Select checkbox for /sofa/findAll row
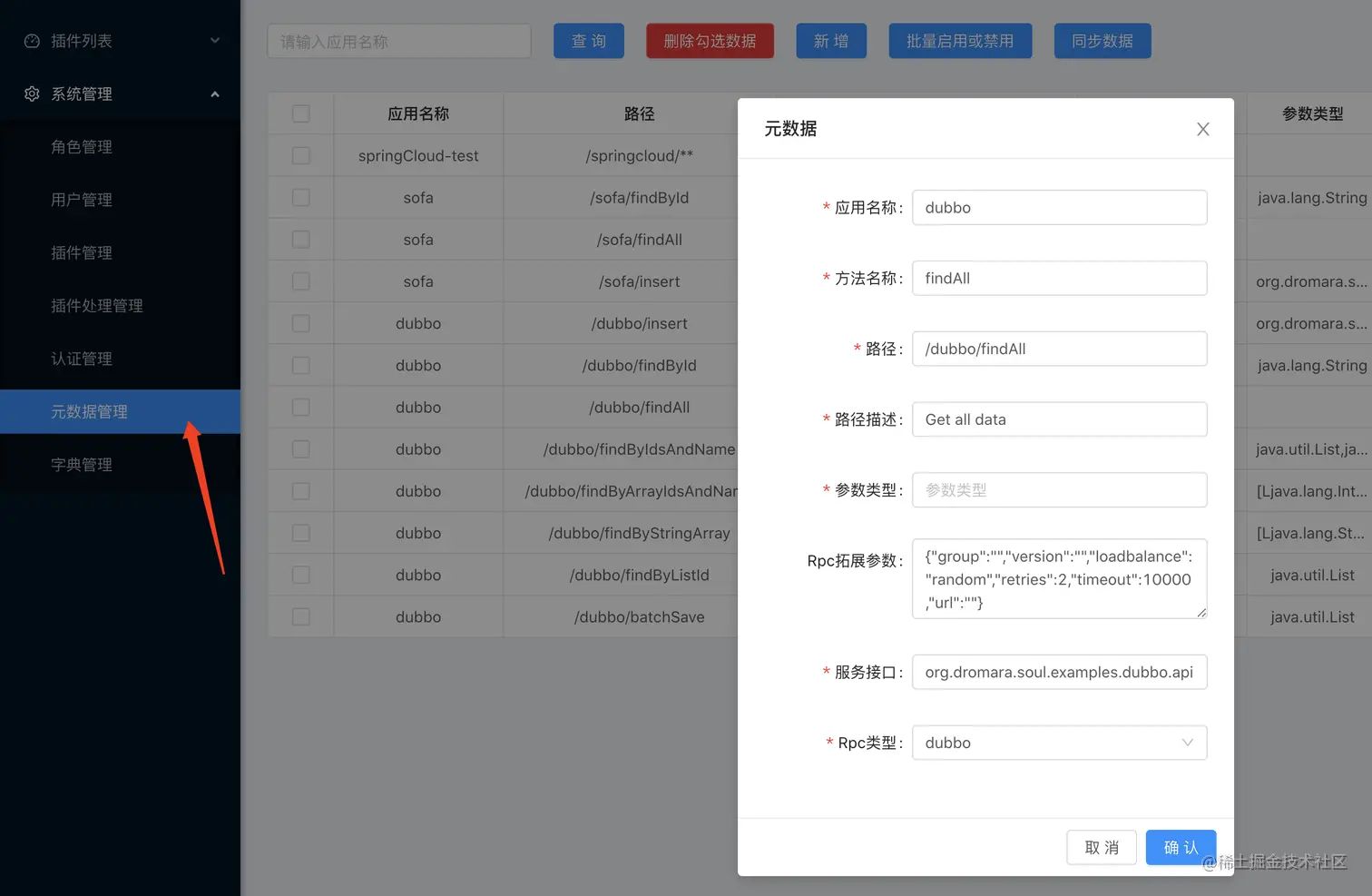 [301, 240]
